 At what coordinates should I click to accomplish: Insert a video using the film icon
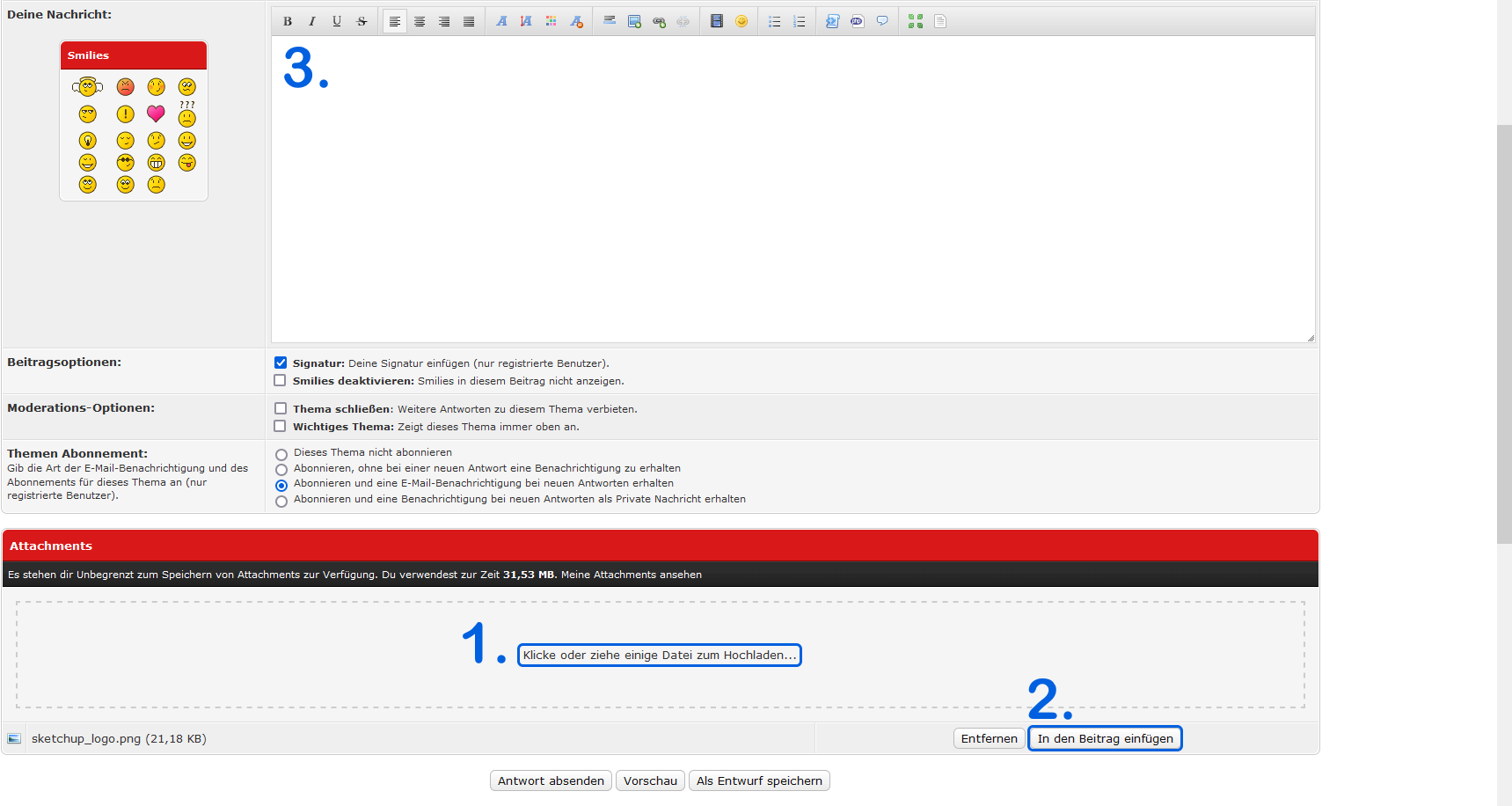717,21
